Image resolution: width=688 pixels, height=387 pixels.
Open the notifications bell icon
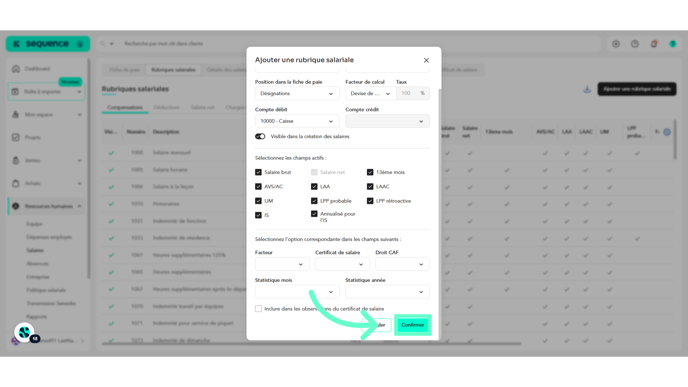click(654, 44)
